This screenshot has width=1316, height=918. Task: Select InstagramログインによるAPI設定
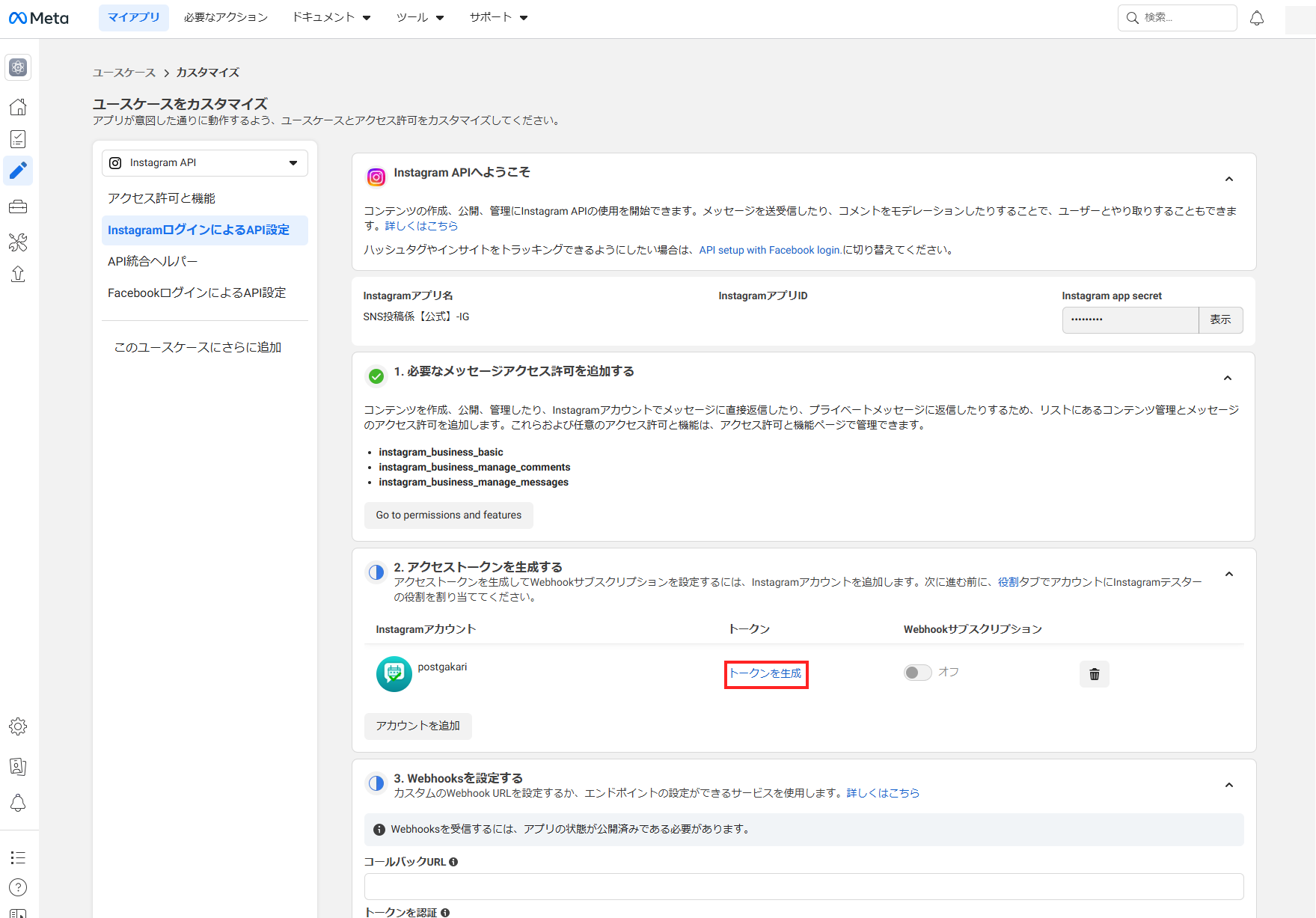205,230
